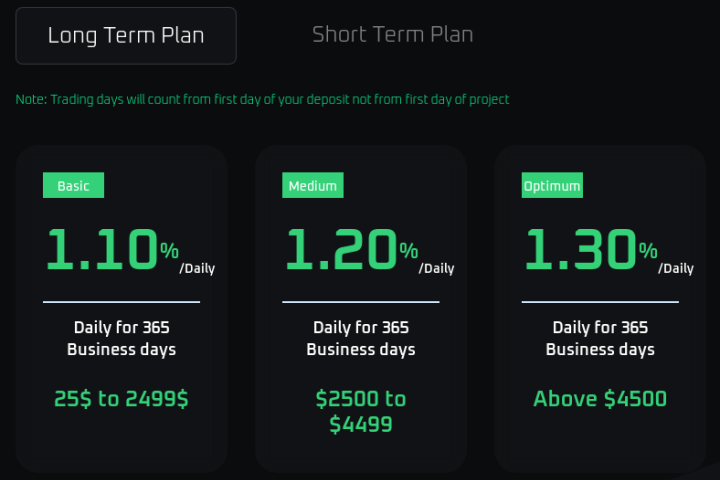Click the Optimum plan badge
Image resolution: width=720 pixels, height=480 pixels.
point(552,186)
